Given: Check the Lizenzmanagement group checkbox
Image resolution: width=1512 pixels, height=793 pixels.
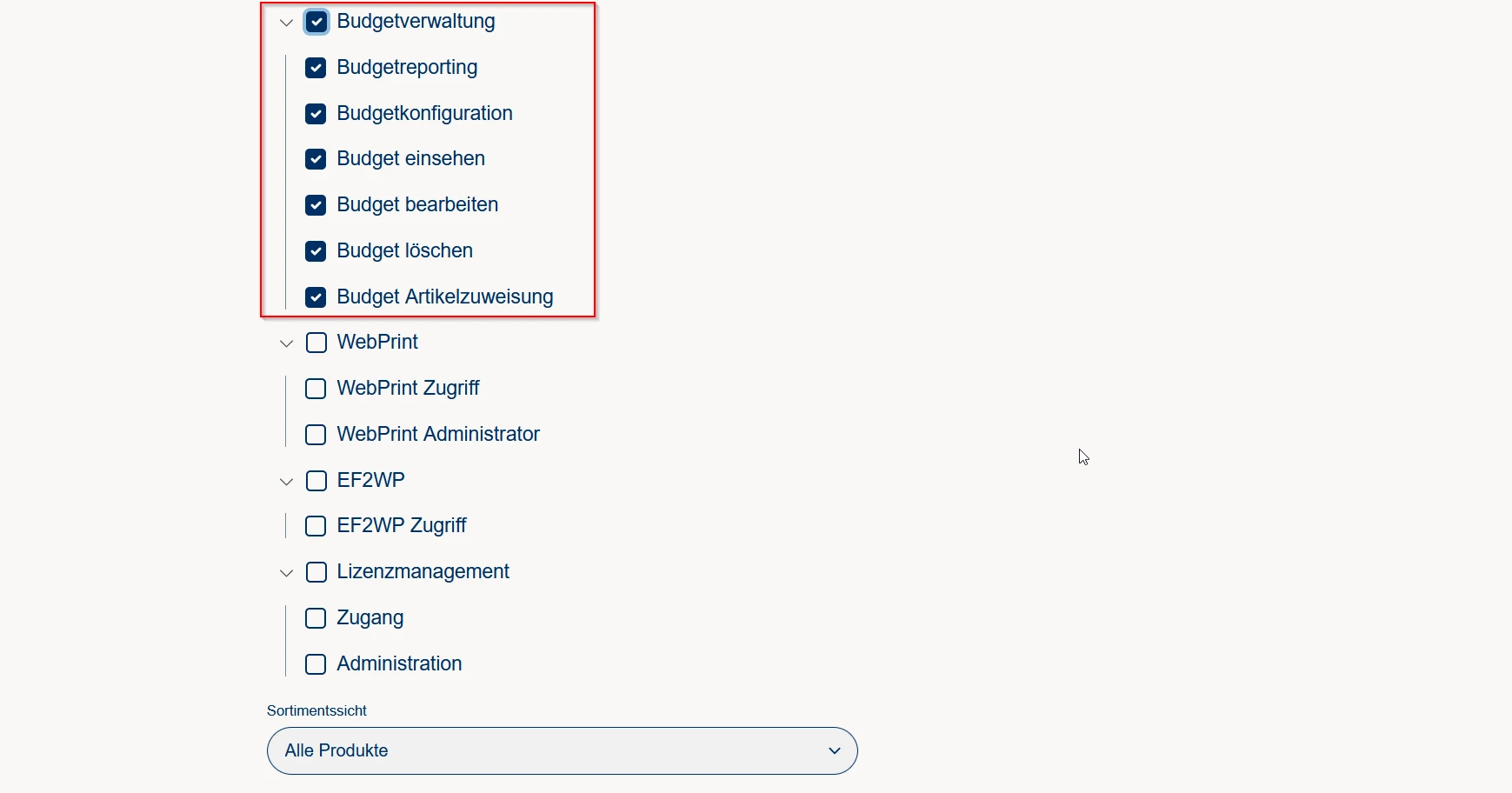Looking at the screenshot, I should (x=316, y=572).
